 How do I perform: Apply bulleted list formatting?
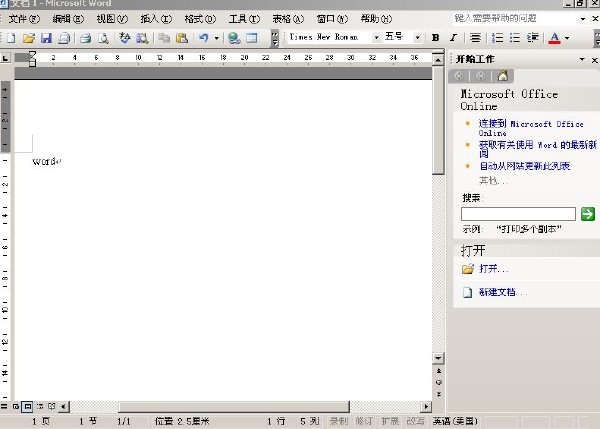click(x=515, y=38)
